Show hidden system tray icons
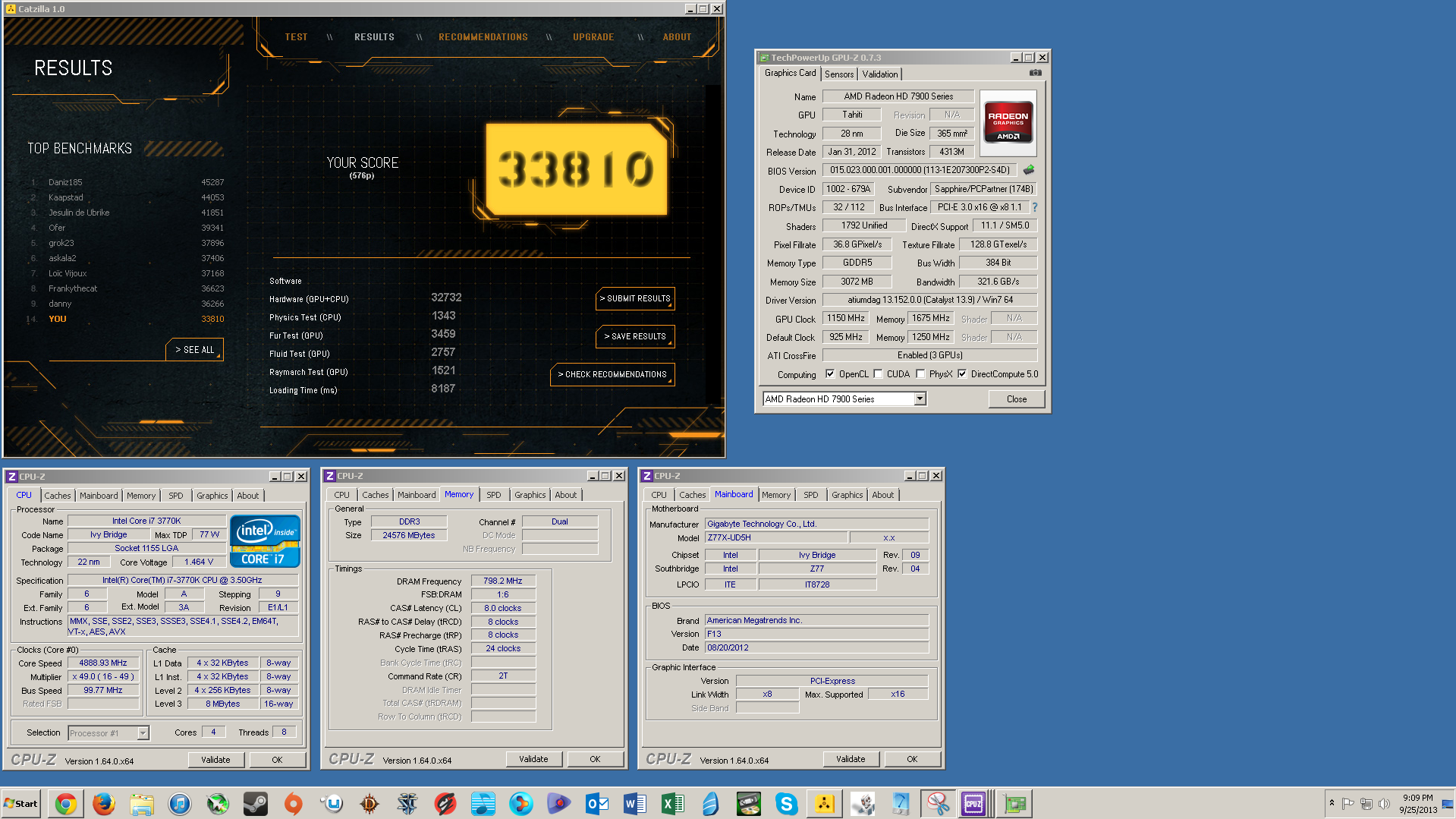The width and height of the screenshot is (1456, 819). click(x=1332, y=803)
